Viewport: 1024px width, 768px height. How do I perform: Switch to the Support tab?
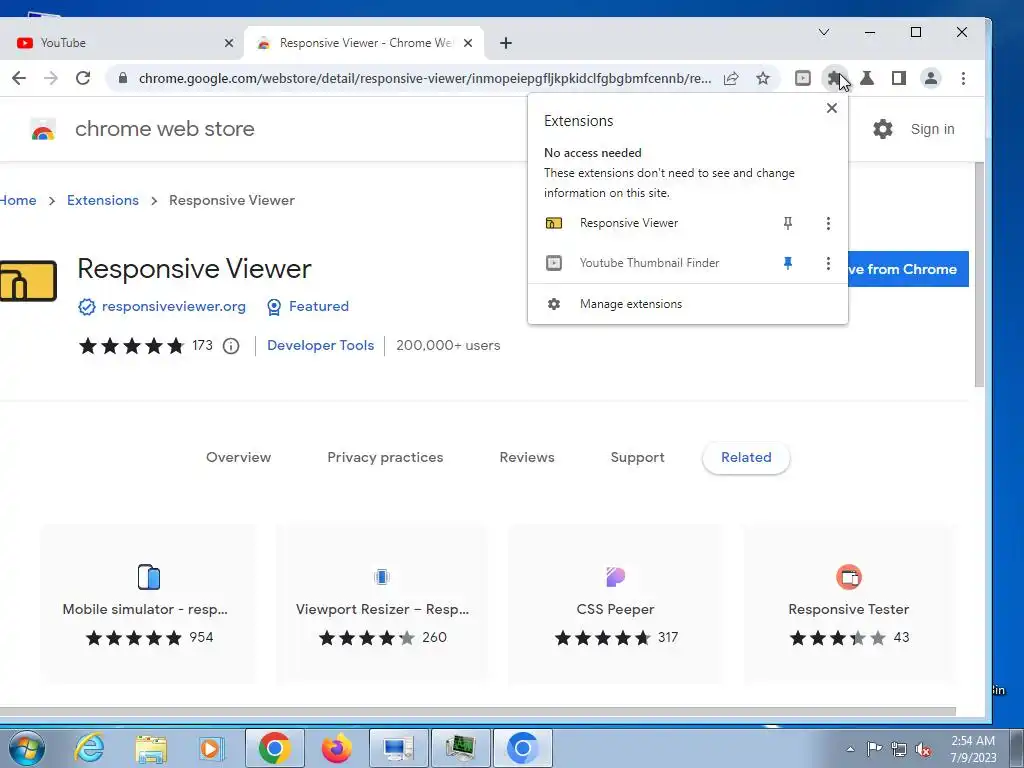click(x=637, y=458)
